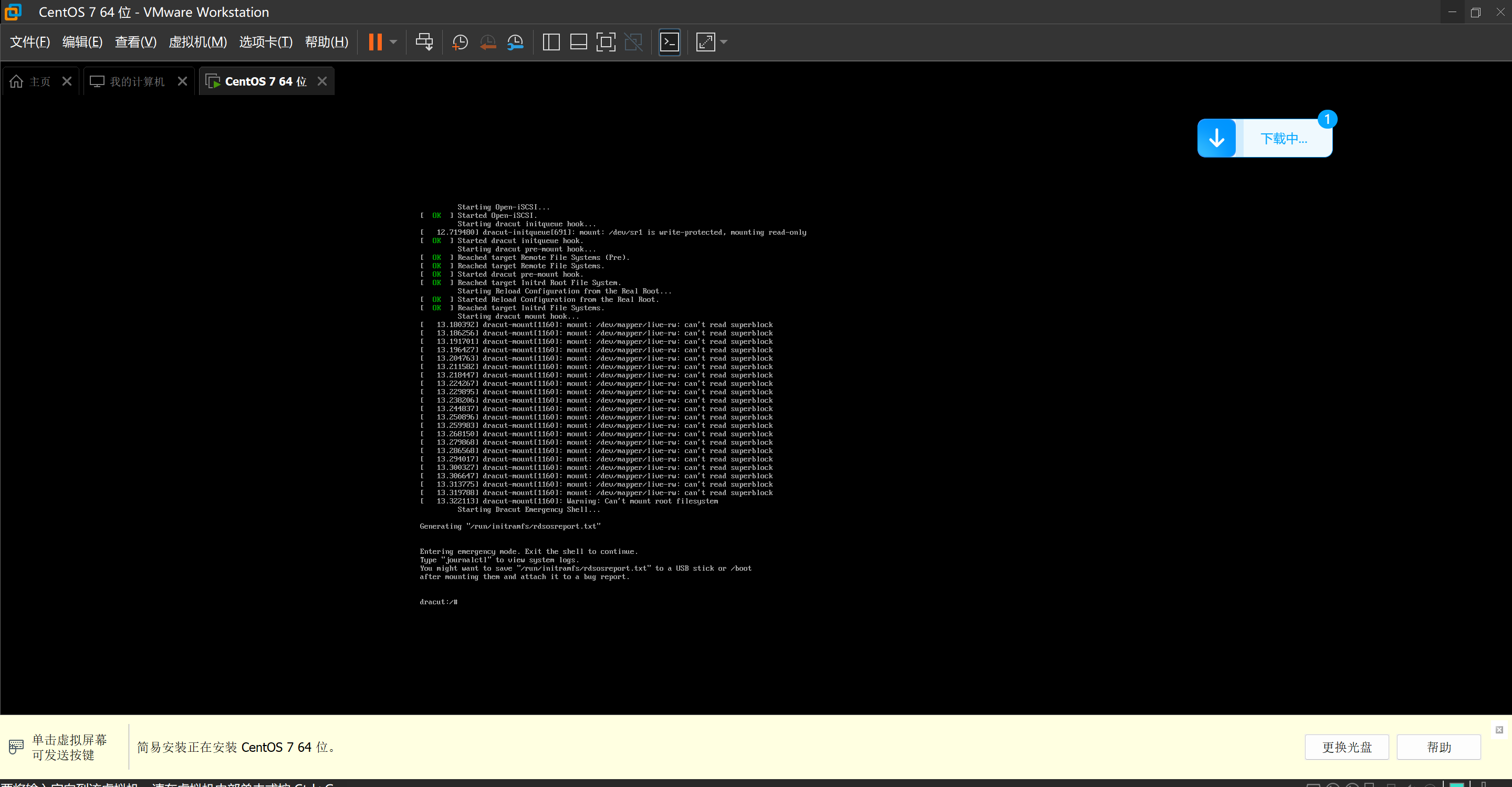
Task: Click the 帮助 button in the install bar
Action: click(1438, 747)
